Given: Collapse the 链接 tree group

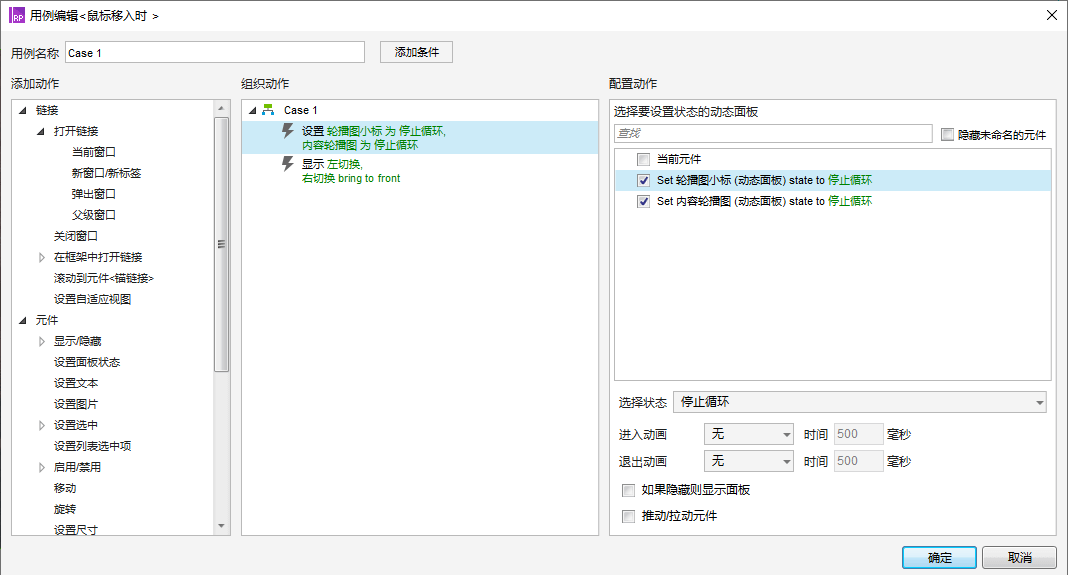Looking at the screenshot, I should pos(23,110).
